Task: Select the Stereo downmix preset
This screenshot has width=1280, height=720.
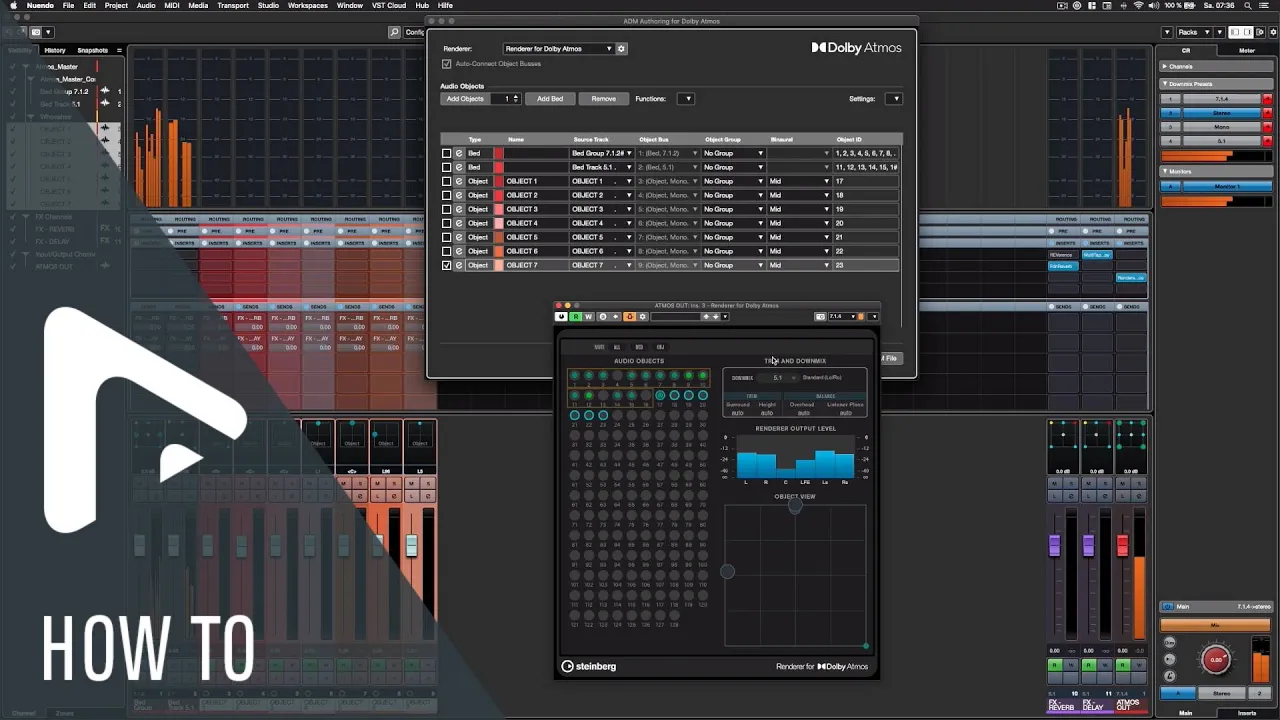Action: coord(1221,113)
